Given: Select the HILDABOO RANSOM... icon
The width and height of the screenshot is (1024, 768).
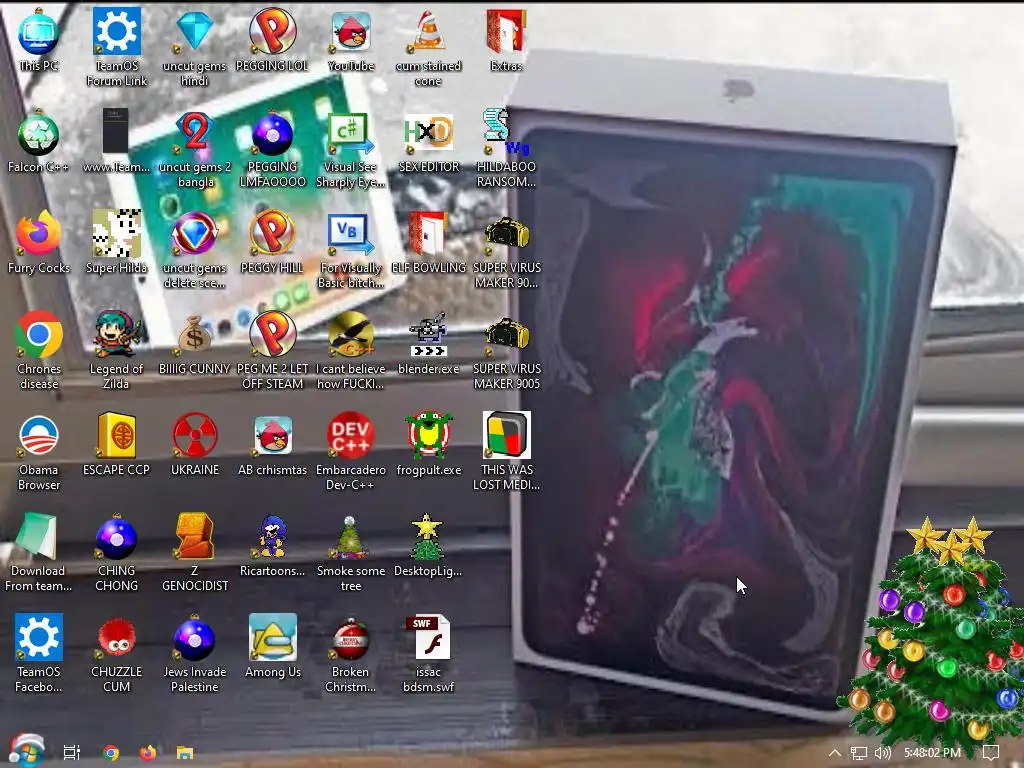Looking at the screenshot, I should pos(506,149).
